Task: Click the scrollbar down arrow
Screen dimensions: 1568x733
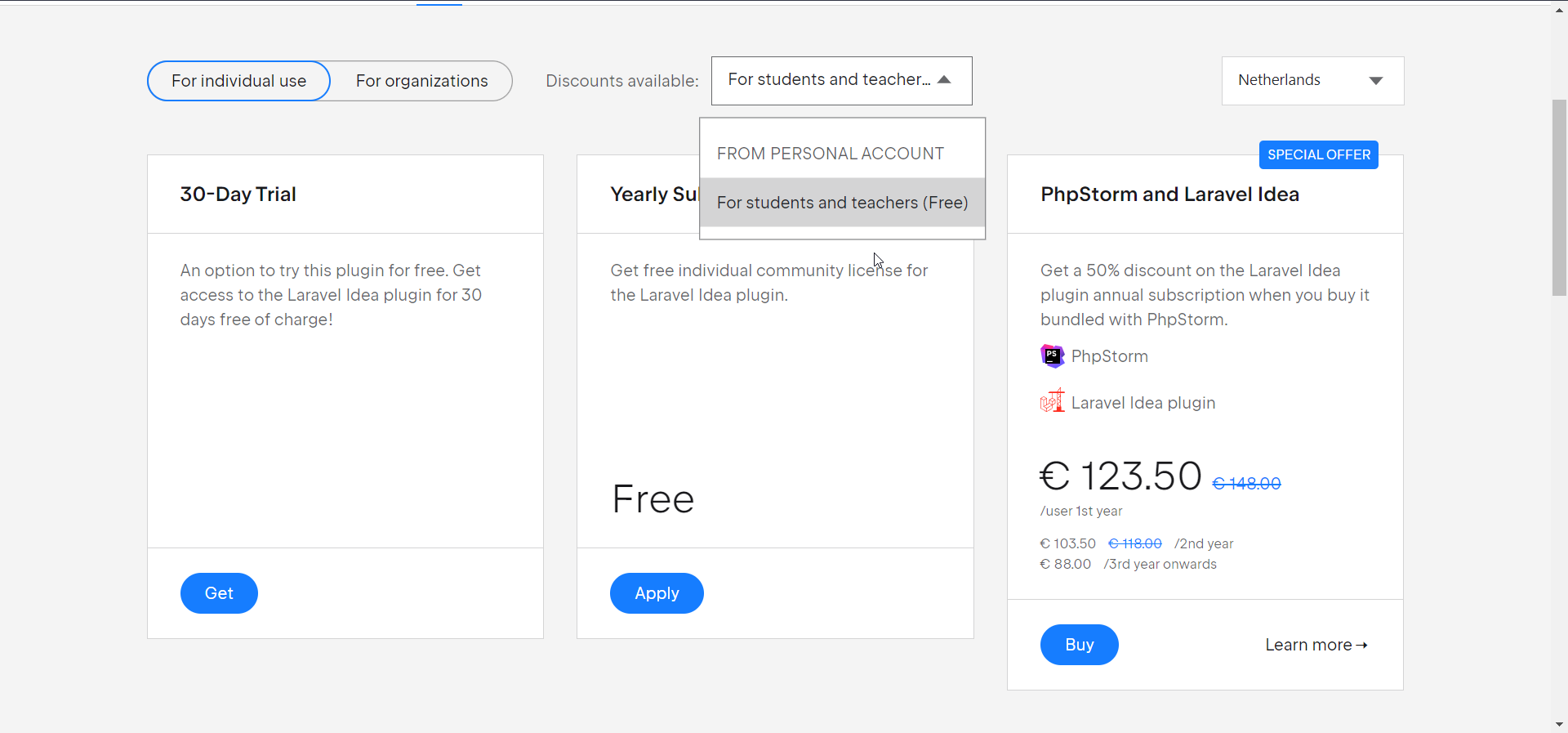Action: [1560, 724]
